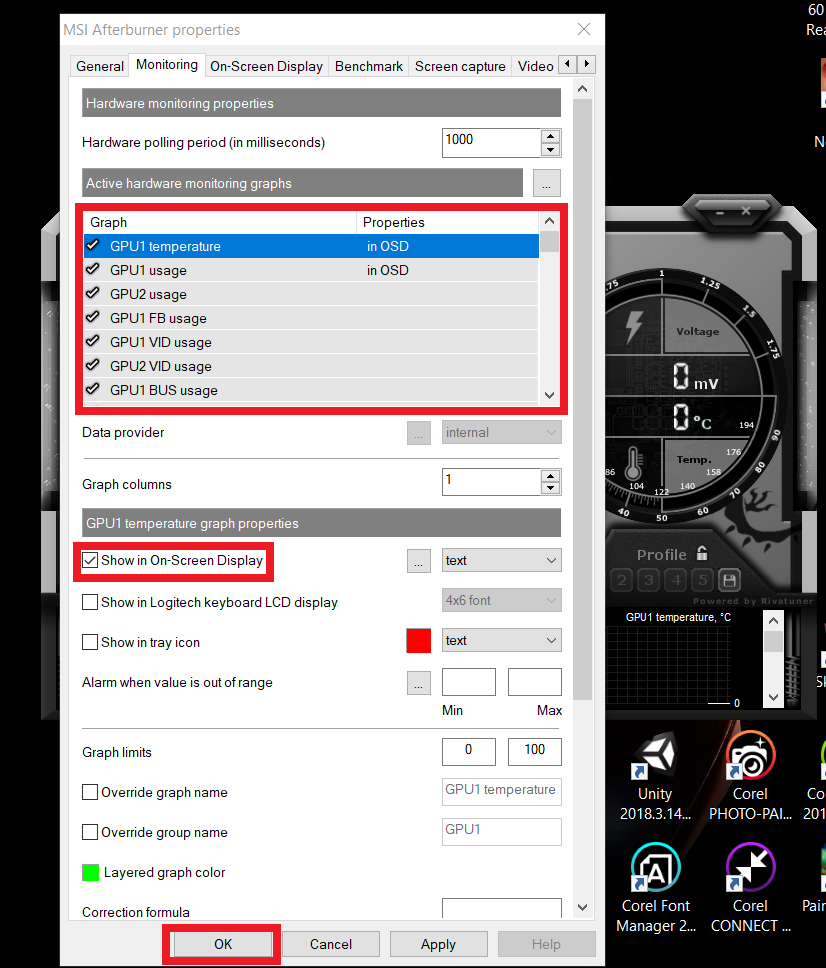826x968 pixels.
Task: Click hardware polling period input field
Action: coord(491,143)
